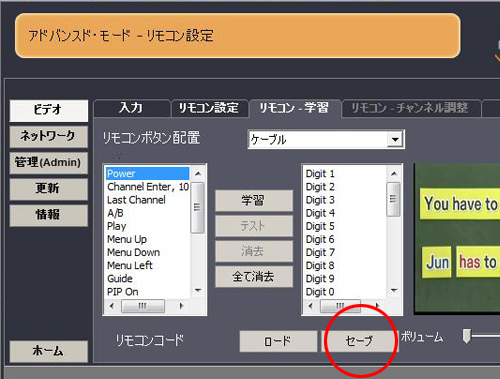Screen dimensions: 500x379
Task: Click the 学習 learn button
Action: [x=254, y=200]
